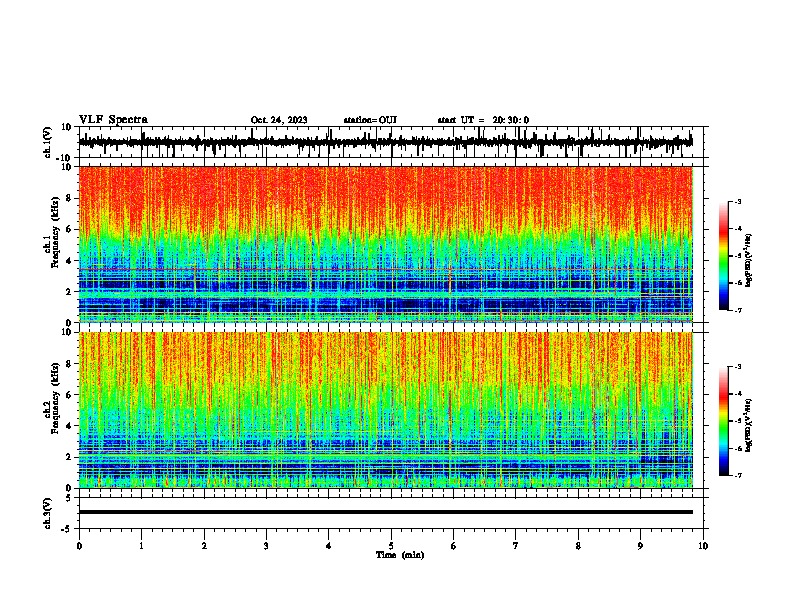Click the time axis tick label "2"

pos(204,546)
